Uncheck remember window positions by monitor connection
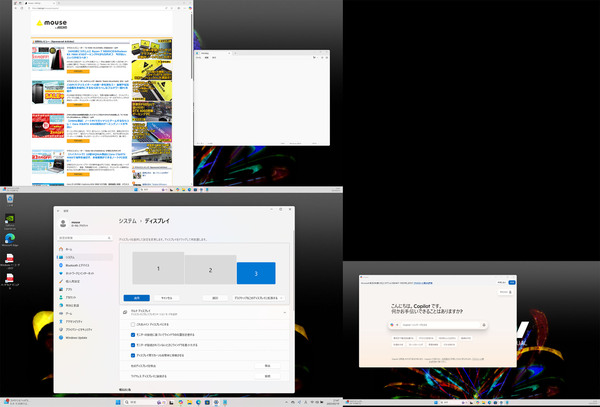The width and height of the screenshot is (600, 407). coord(133,335)
